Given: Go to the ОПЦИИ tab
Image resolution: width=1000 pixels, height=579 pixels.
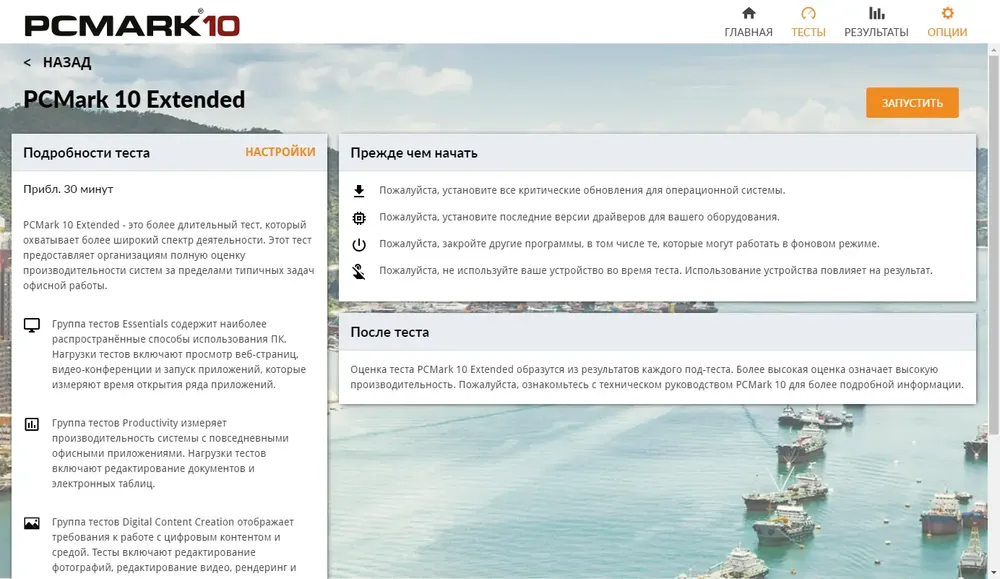Looking at the screenshot, I should 947,22.
